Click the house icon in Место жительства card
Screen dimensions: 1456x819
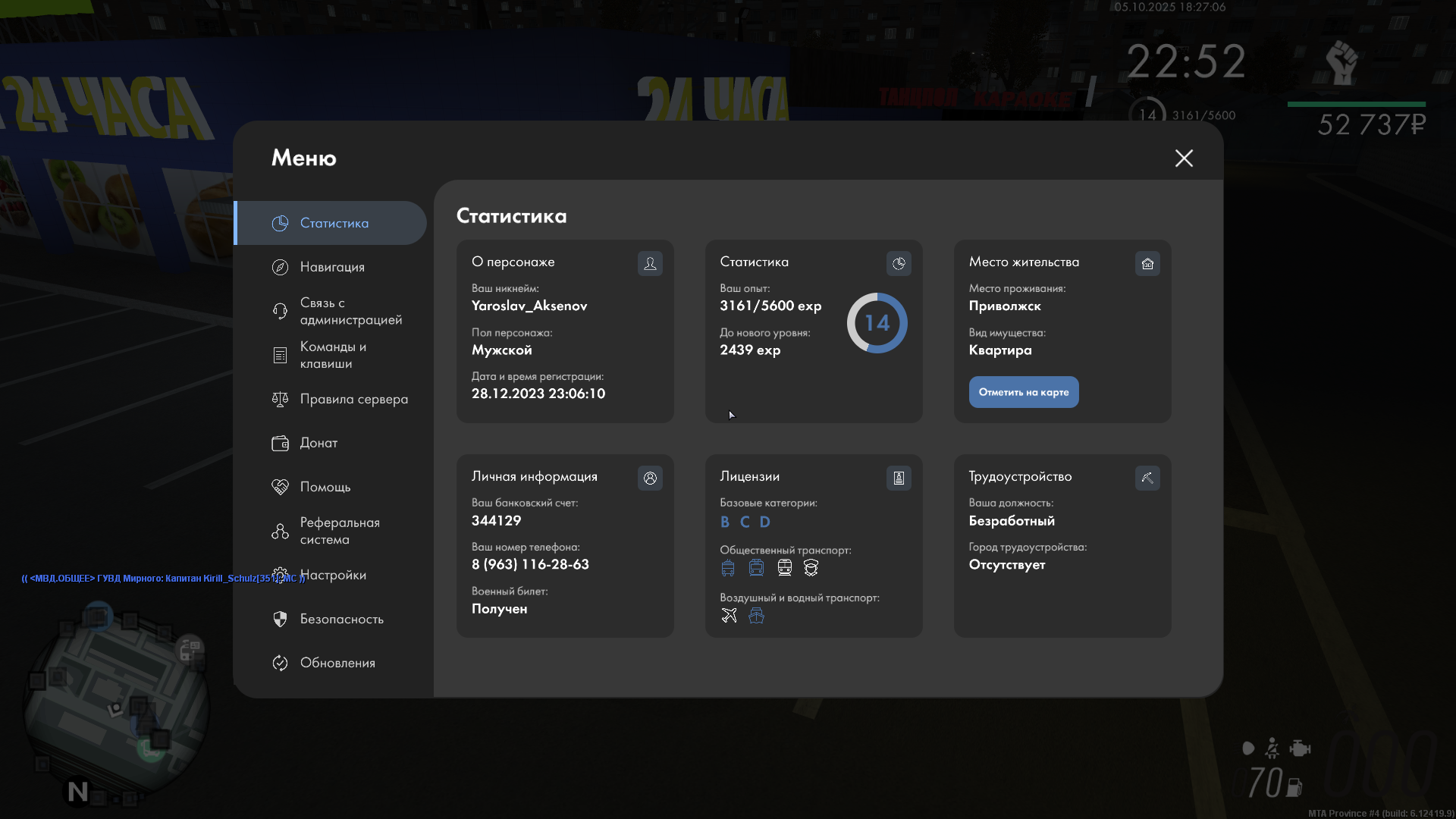(1147, 263)
